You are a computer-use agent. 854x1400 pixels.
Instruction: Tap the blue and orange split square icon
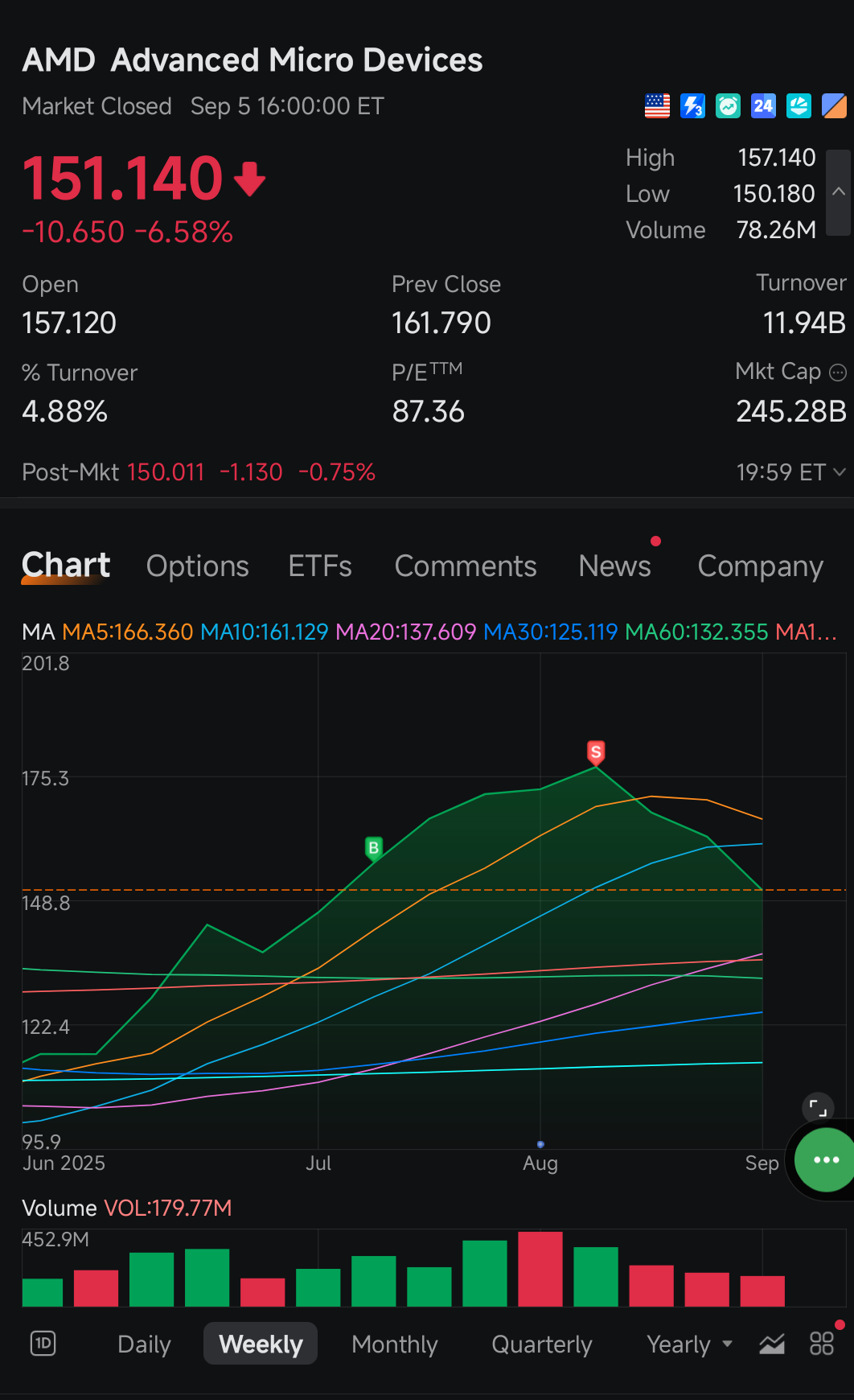834,106
